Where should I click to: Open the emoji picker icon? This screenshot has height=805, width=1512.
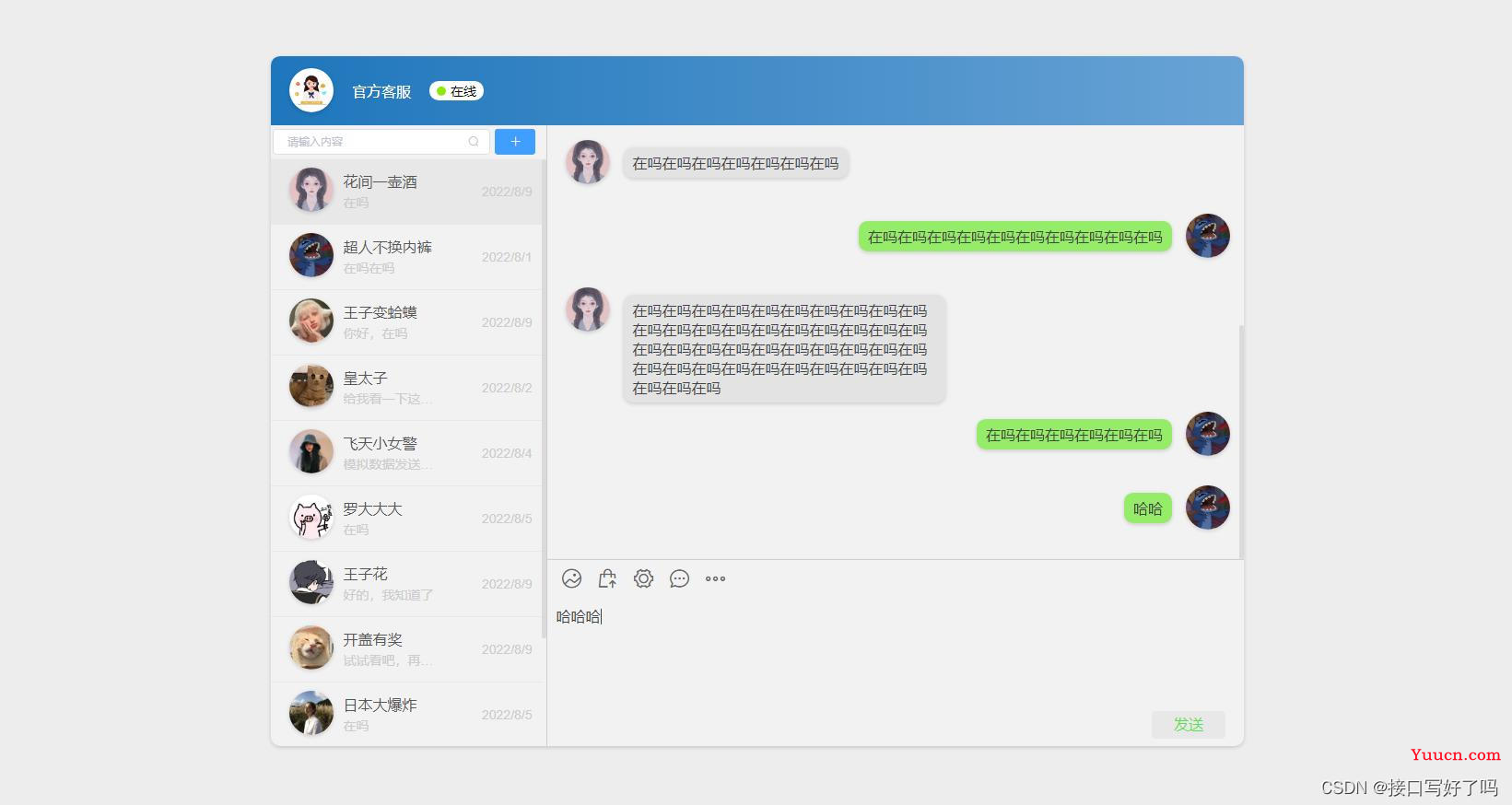[572, 578]
